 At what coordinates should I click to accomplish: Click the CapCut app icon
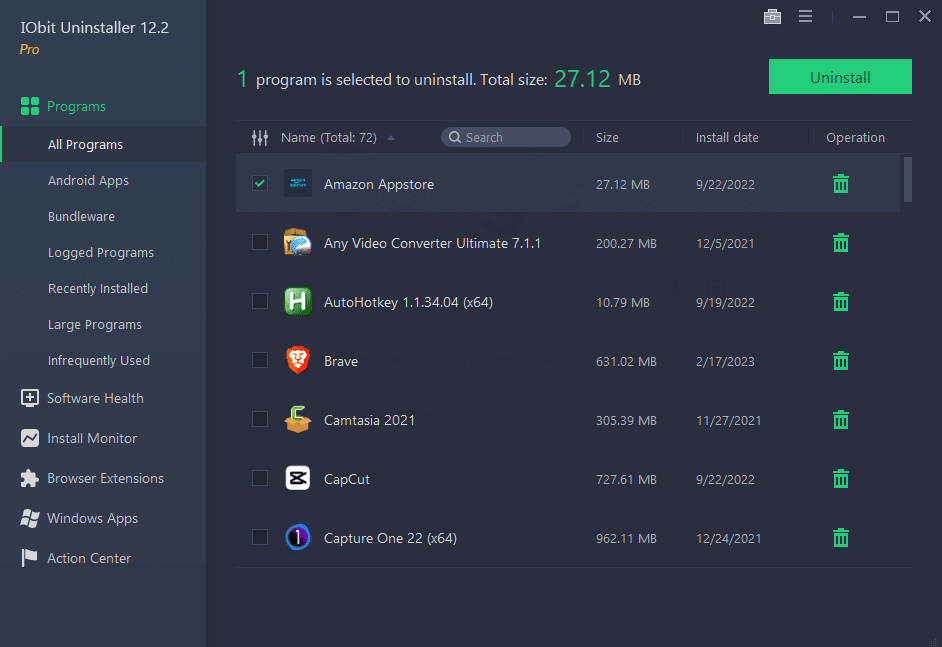[297, 478]
